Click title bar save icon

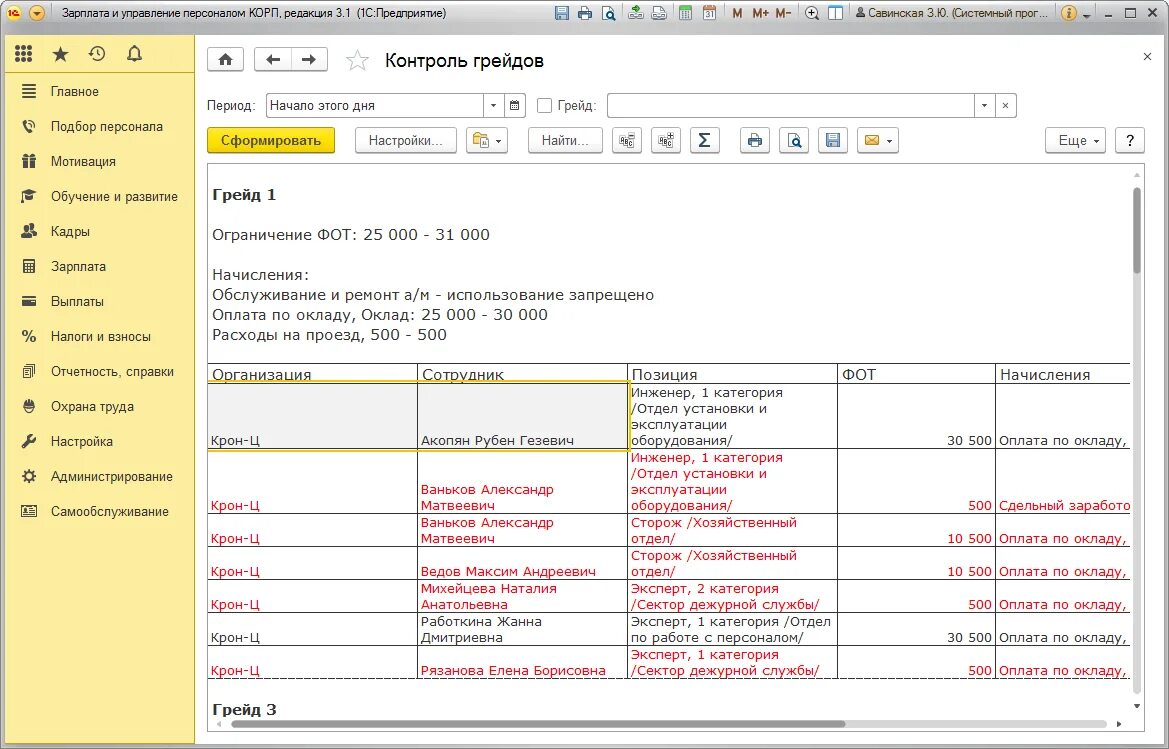point(561,13)
